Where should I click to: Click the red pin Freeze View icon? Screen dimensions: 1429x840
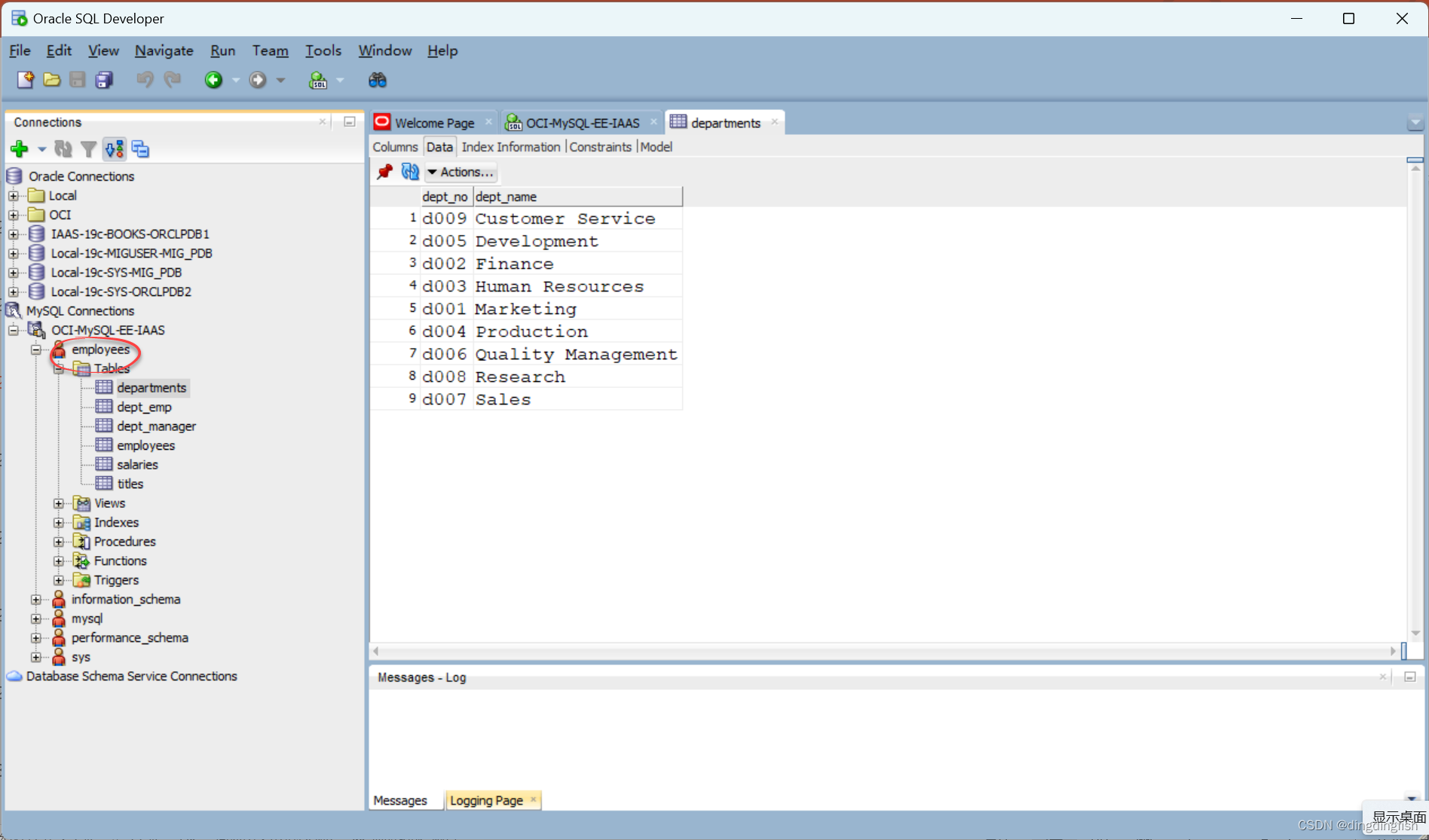[x=384, y=172]
